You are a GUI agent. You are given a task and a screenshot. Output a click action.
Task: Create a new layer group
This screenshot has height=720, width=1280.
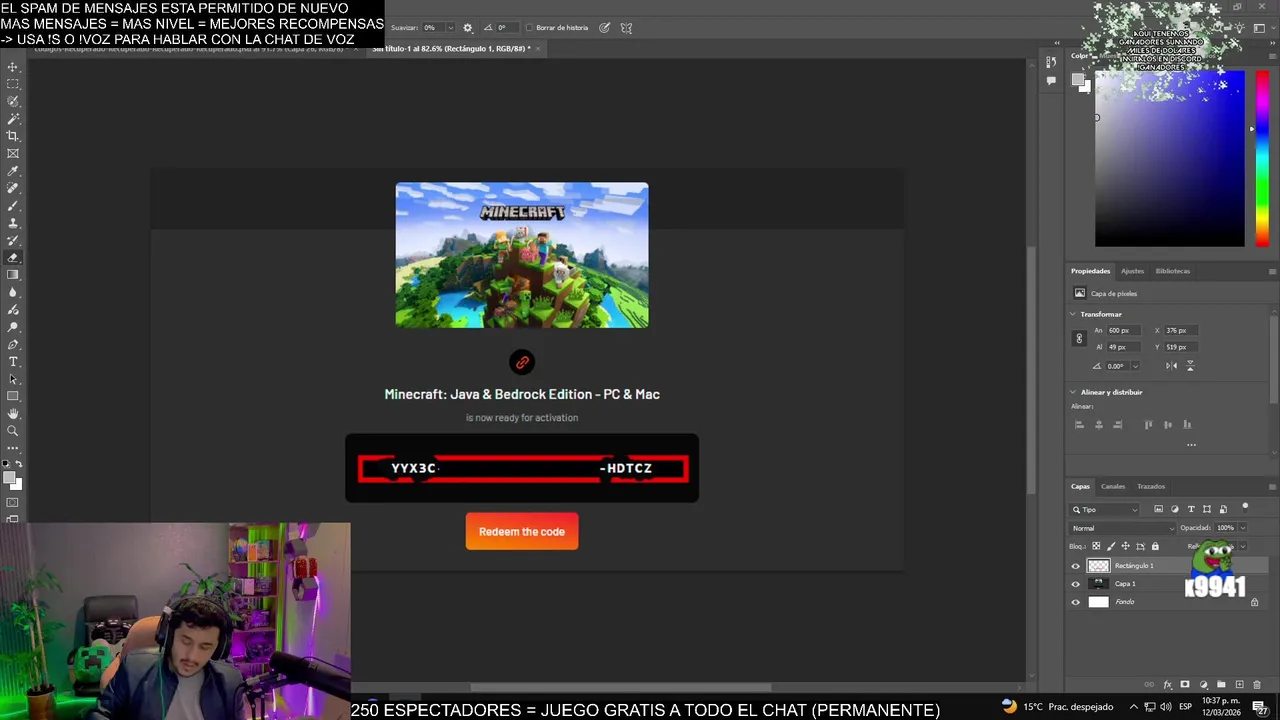[1221, 685]
